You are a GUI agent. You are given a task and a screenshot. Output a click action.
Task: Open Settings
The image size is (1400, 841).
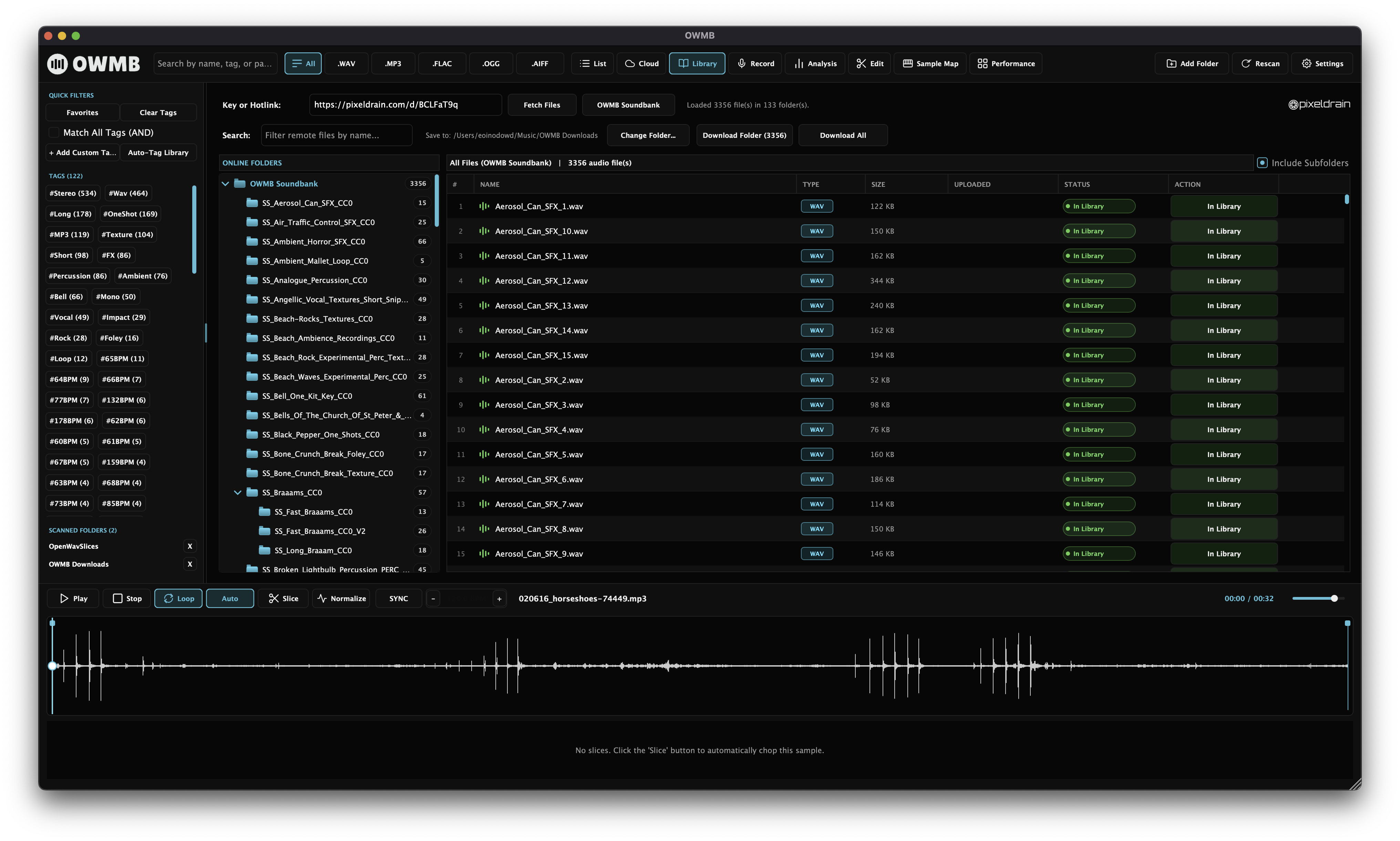(1322, 63)
